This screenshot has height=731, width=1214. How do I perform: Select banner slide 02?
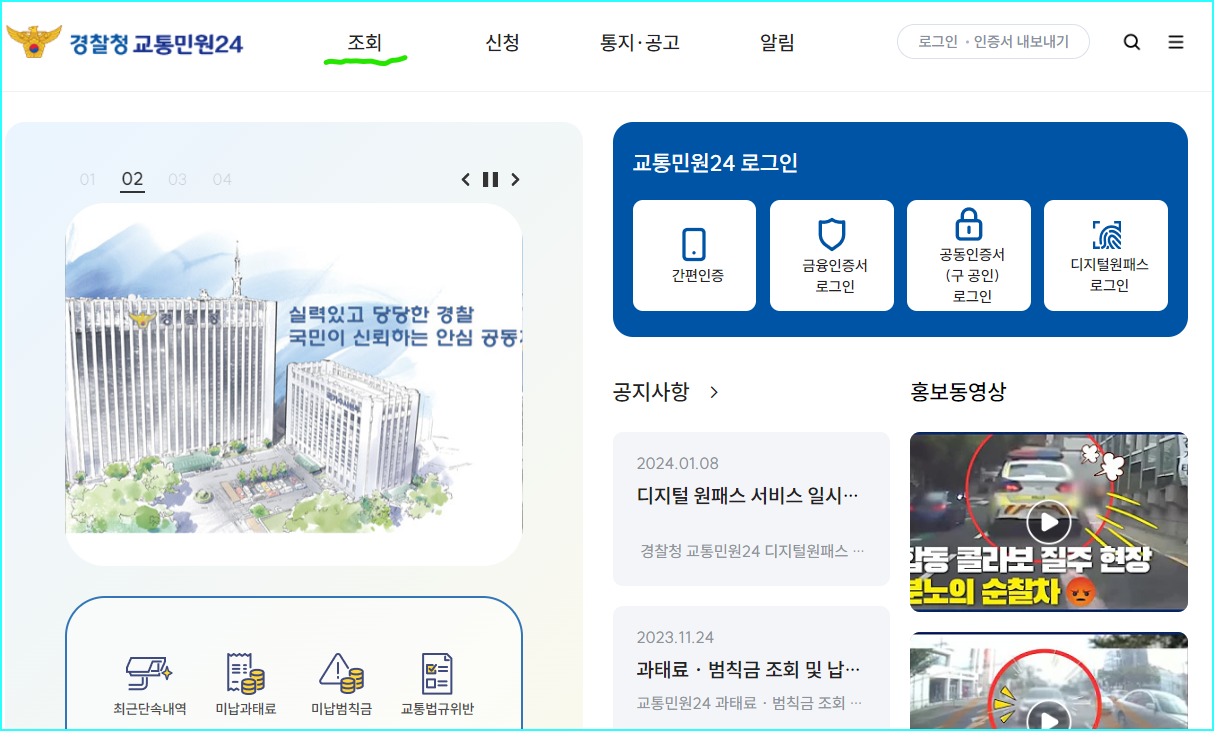(132, 180)
